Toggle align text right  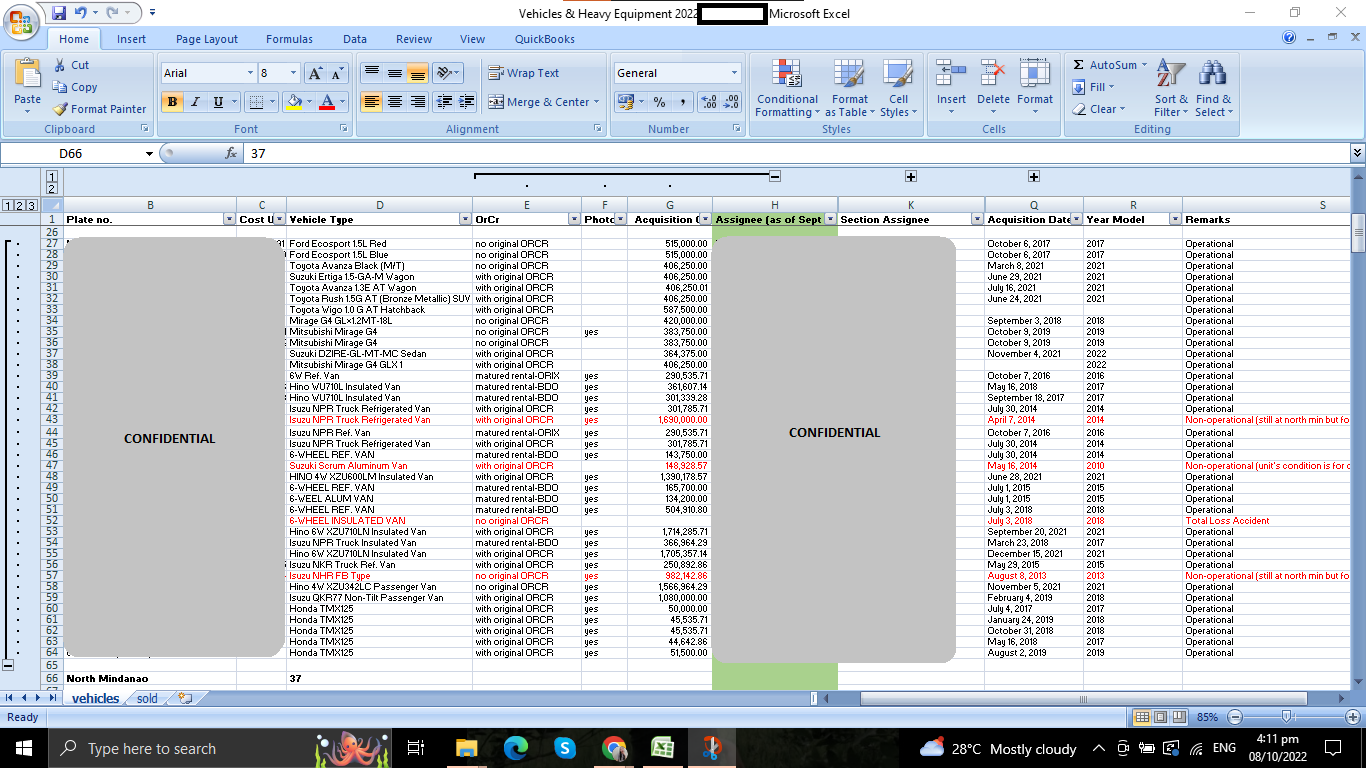417,102
